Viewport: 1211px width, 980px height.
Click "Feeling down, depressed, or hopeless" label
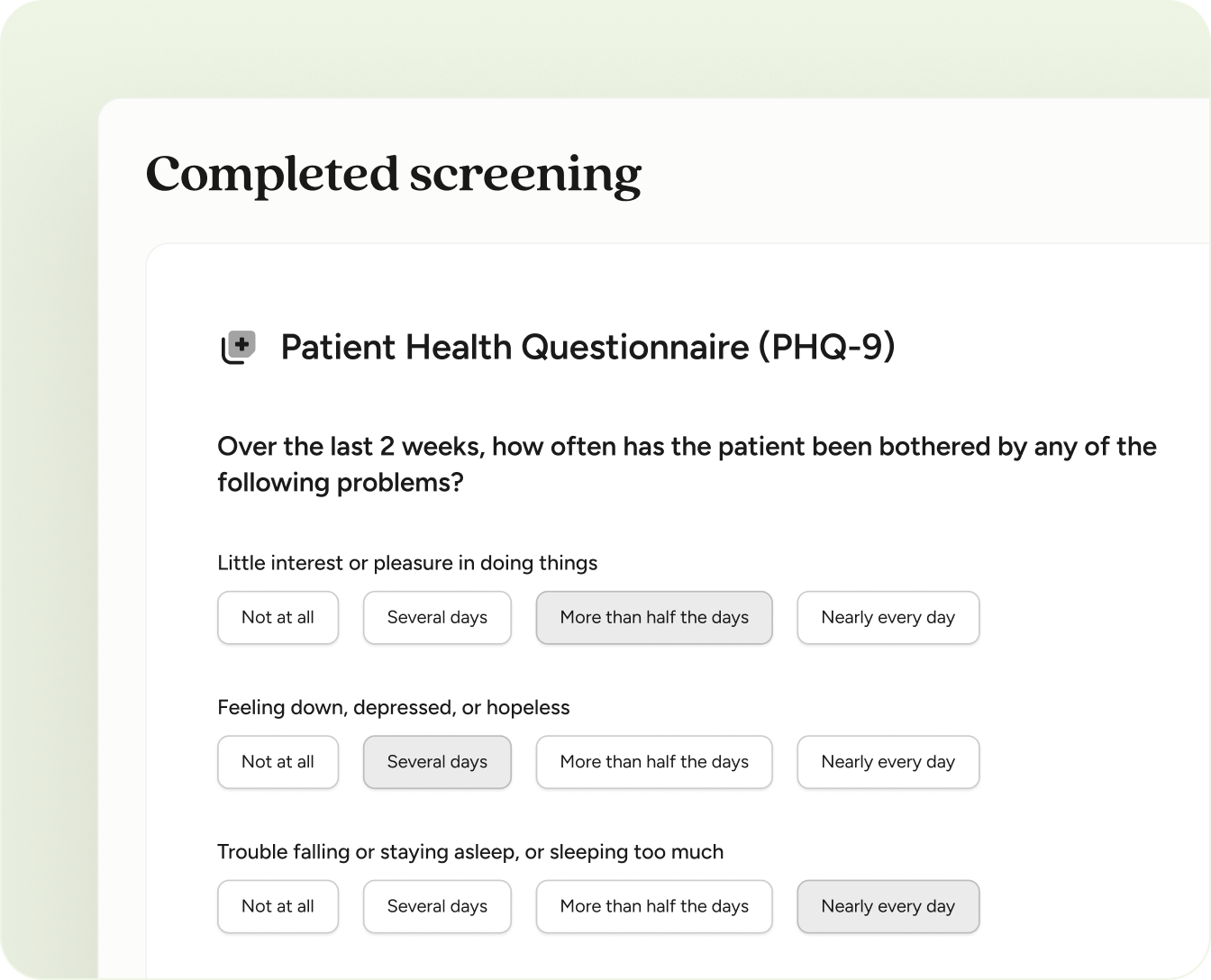pos(393,708)
